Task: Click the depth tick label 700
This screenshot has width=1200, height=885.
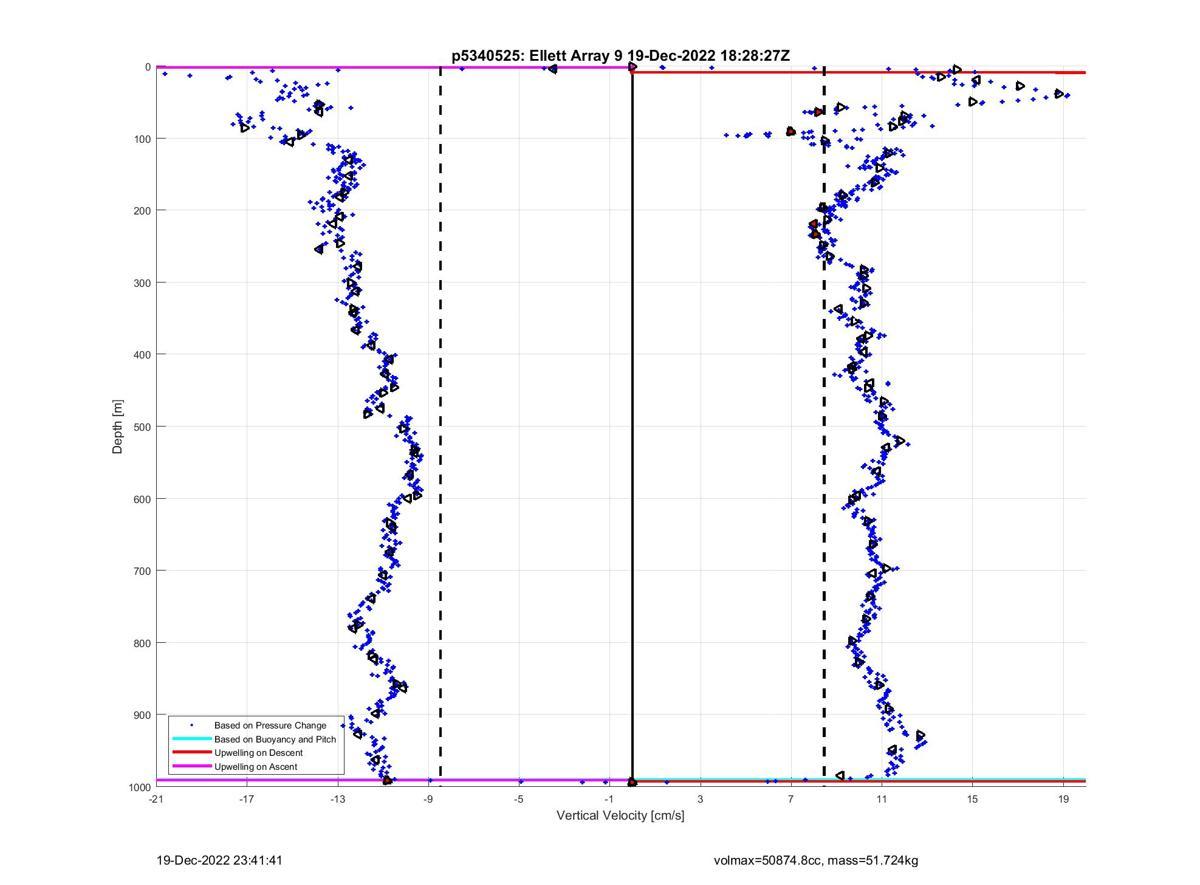Action: point(141,571)
